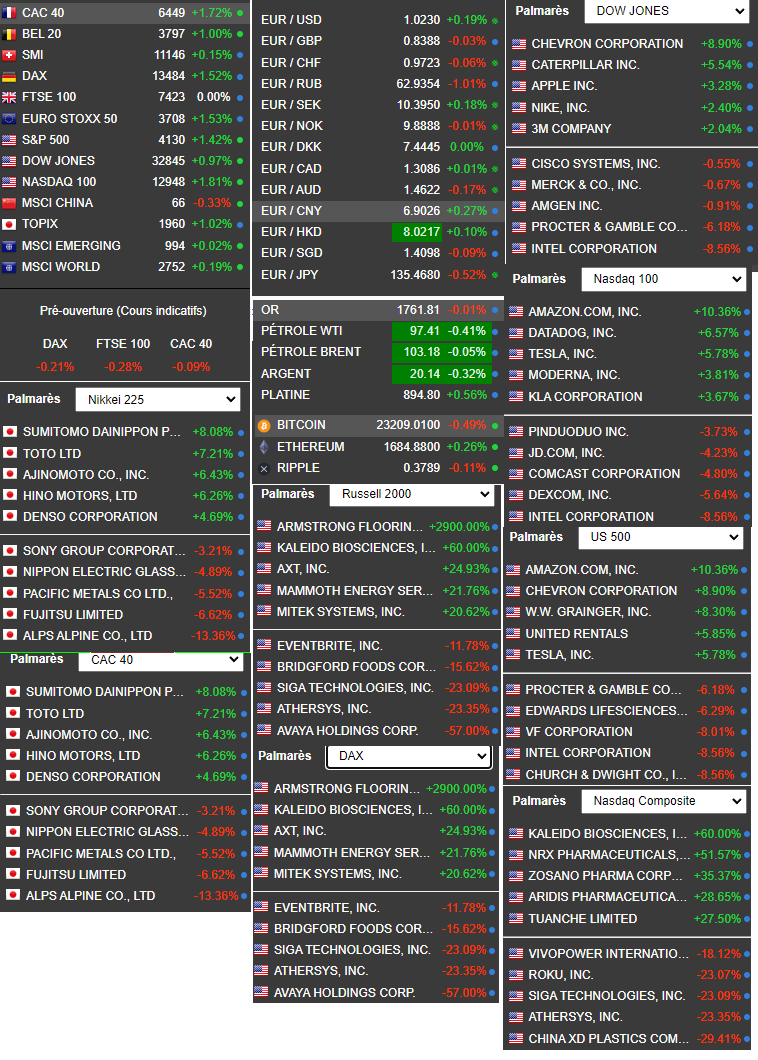Viewport: 758px width, 1060px height.
Task: Open the Nikkei 225 Palmarès dropdown
Action: click(x=158, y=400)
